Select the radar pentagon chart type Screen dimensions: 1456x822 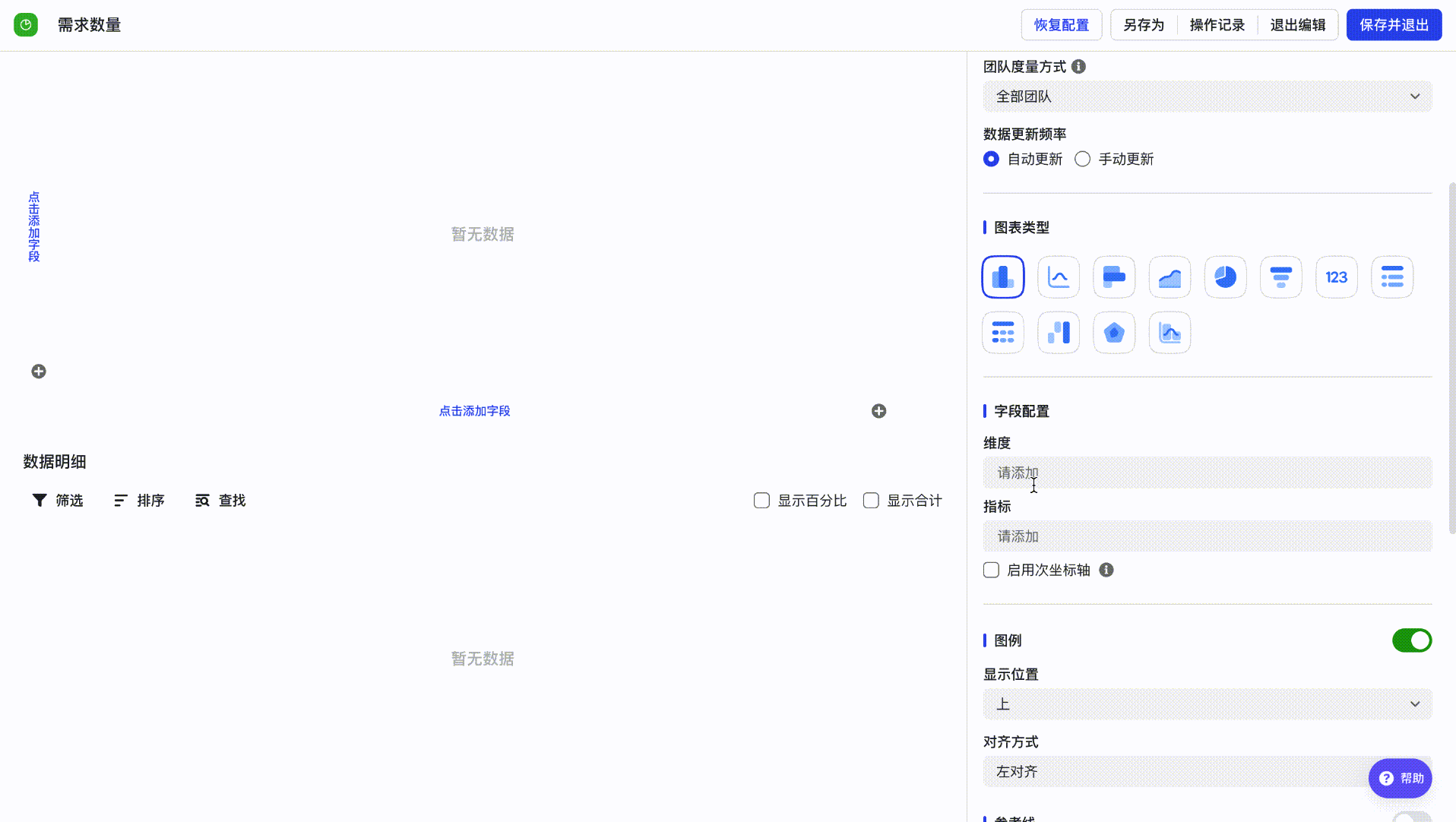pyautogui.click(x=1113, y=332)
